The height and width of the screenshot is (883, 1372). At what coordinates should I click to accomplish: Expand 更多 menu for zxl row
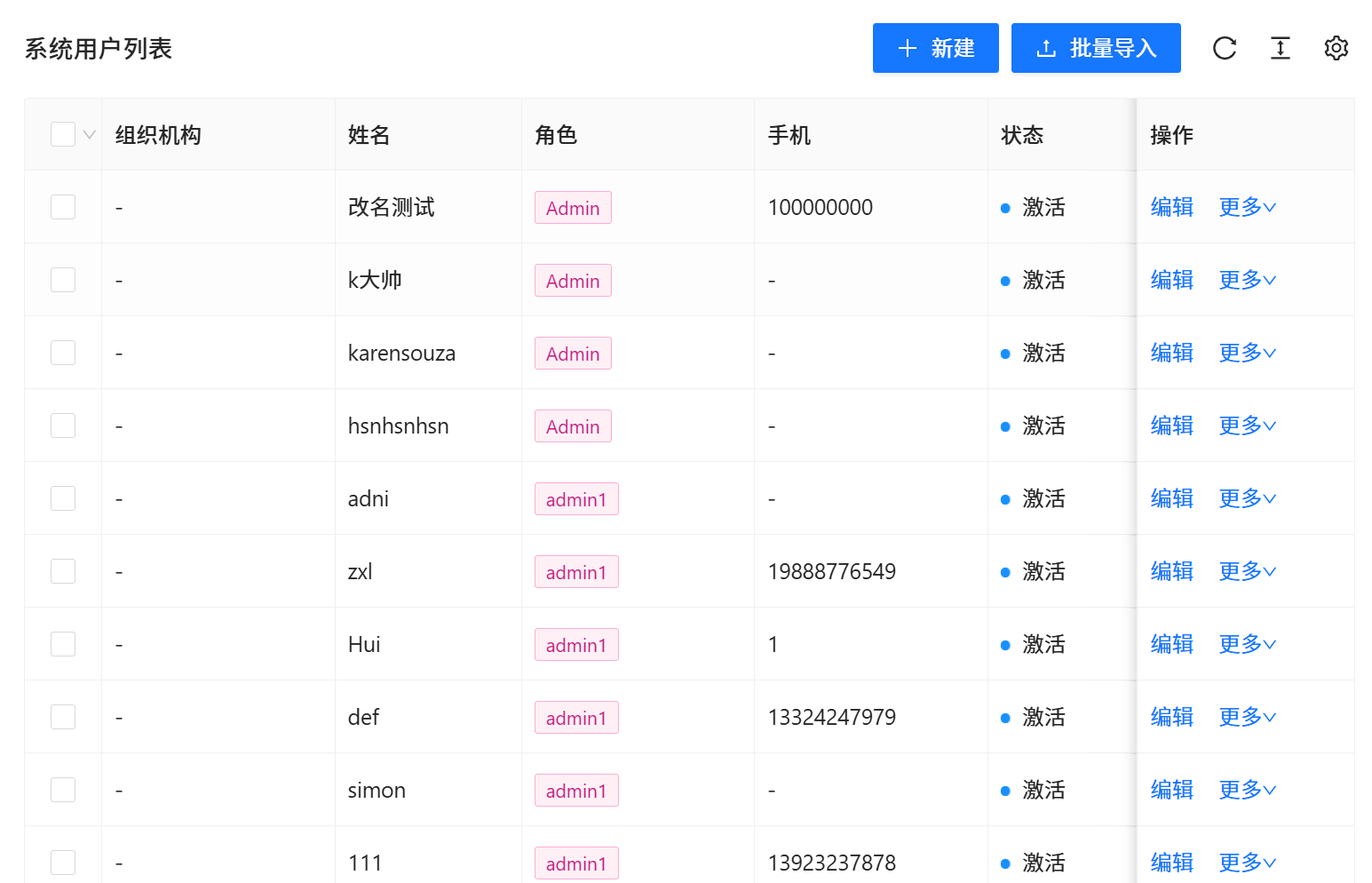point(1248,571)
